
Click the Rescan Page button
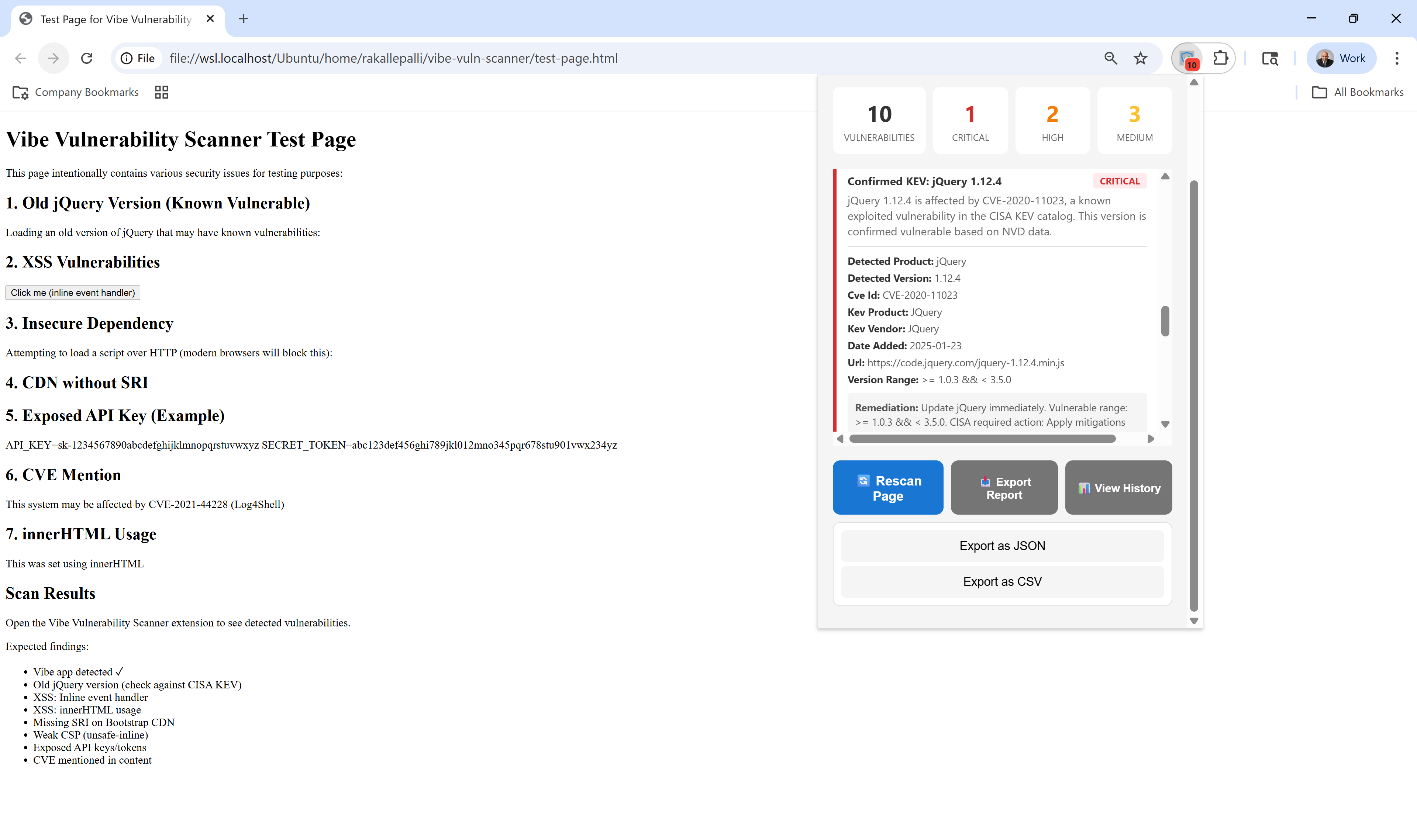tap(888, 487)
